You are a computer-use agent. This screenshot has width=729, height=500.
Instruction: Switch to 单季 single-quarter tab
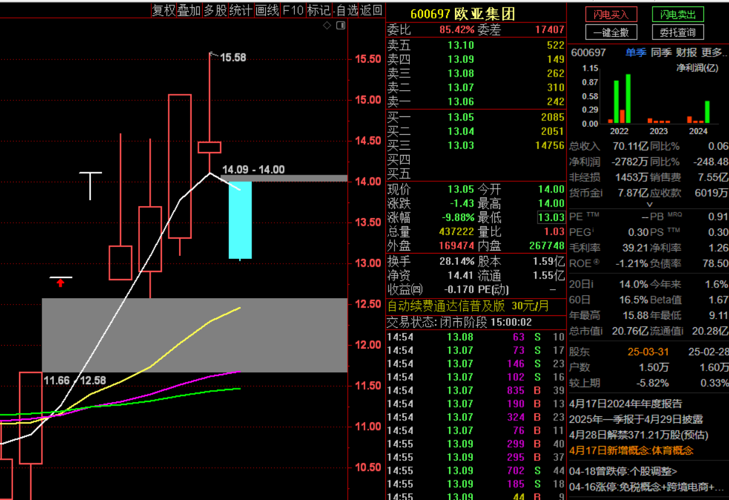tap(636, 53)
